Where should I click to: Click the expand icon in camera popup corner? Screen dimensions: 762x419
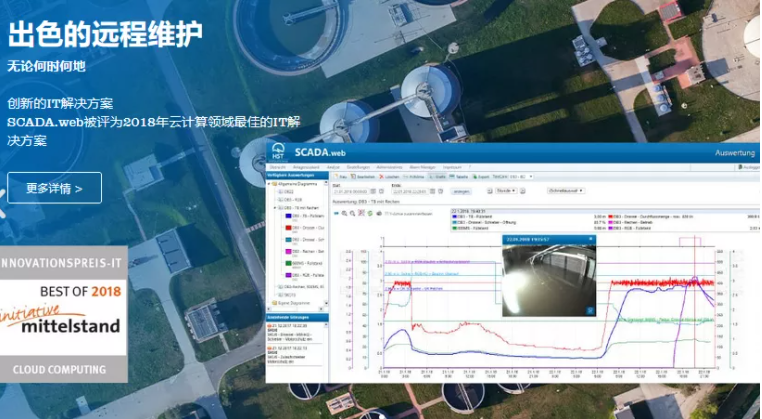click(x=591, y=311)
